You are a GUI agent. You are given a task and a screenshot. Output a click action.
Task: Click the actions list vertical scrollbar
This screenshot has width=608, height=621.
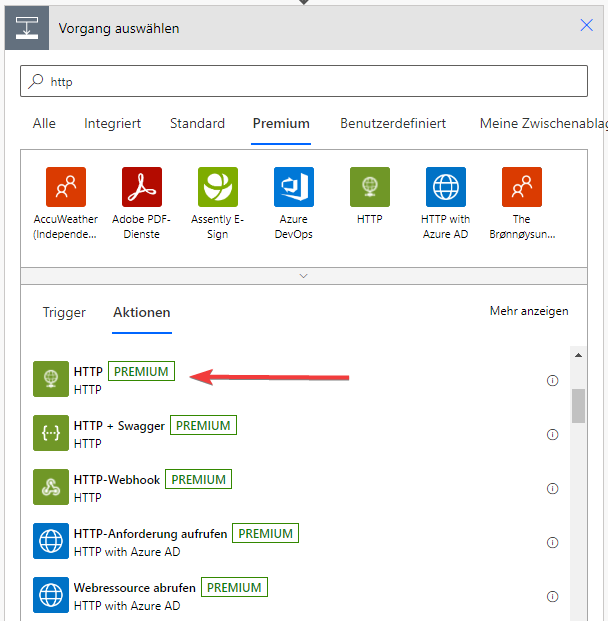(x=578, y=405)
